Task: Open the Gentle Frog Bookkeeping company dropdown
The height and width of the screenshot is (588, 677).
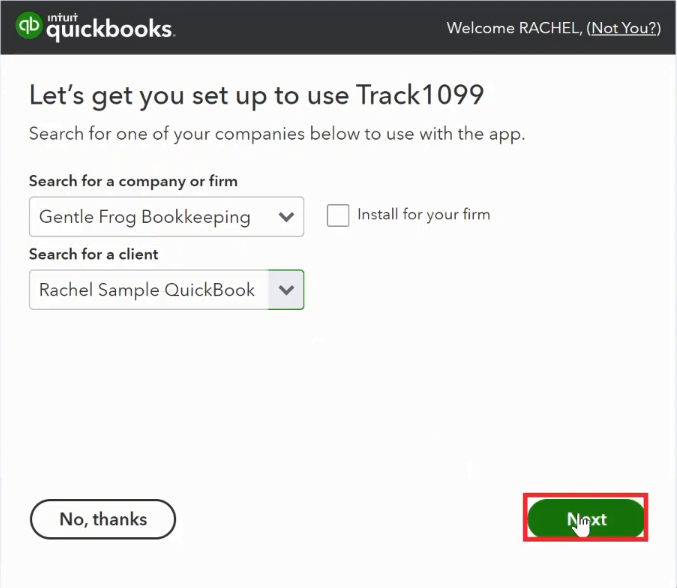Action: tap(167, 217)
